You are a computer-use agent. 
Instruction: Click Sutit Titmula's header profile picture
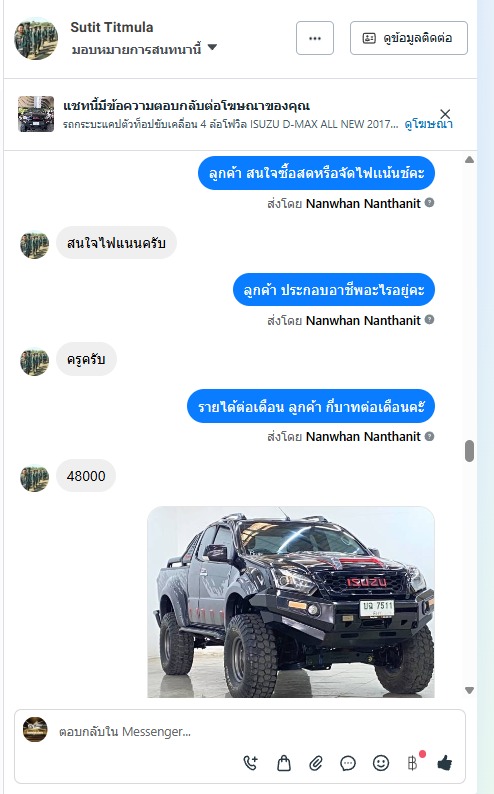click(36, 38)
